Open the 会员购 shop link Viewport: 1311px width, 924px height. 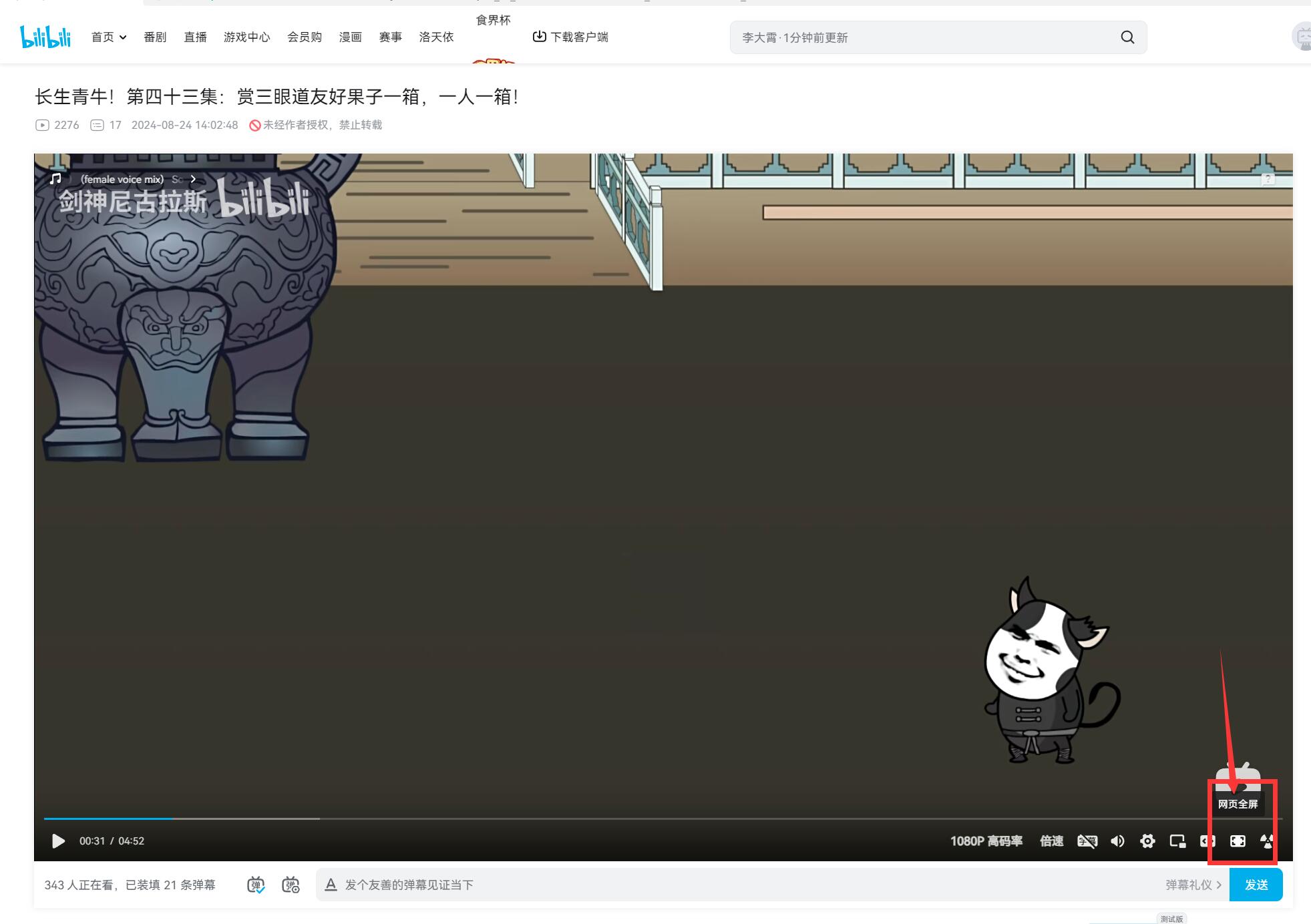tap(305, 37)
